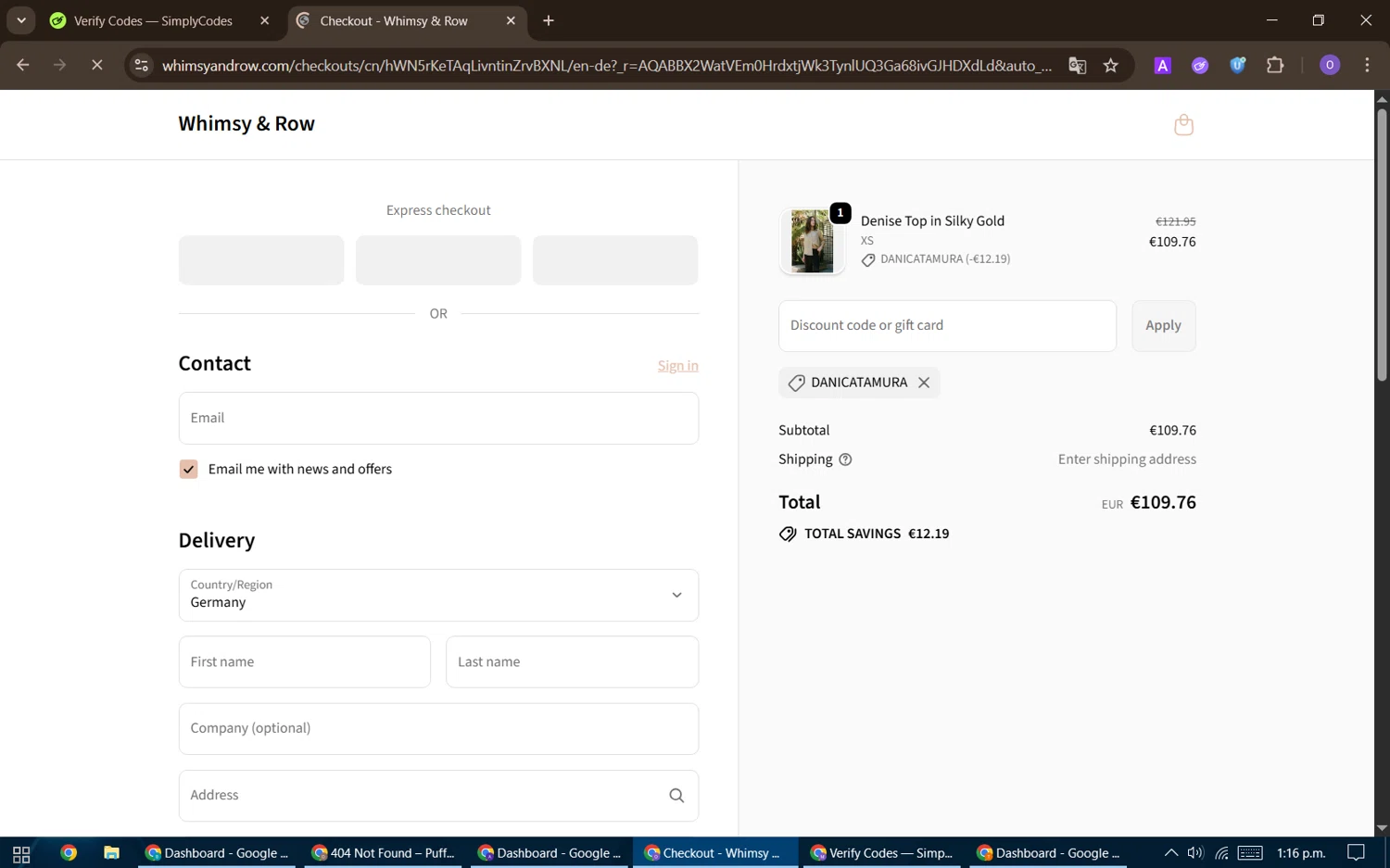Screen dimensions: 1390x868
Task: Open the Windows notification center
Action: pyautogui.click(x=1356, y=853)
